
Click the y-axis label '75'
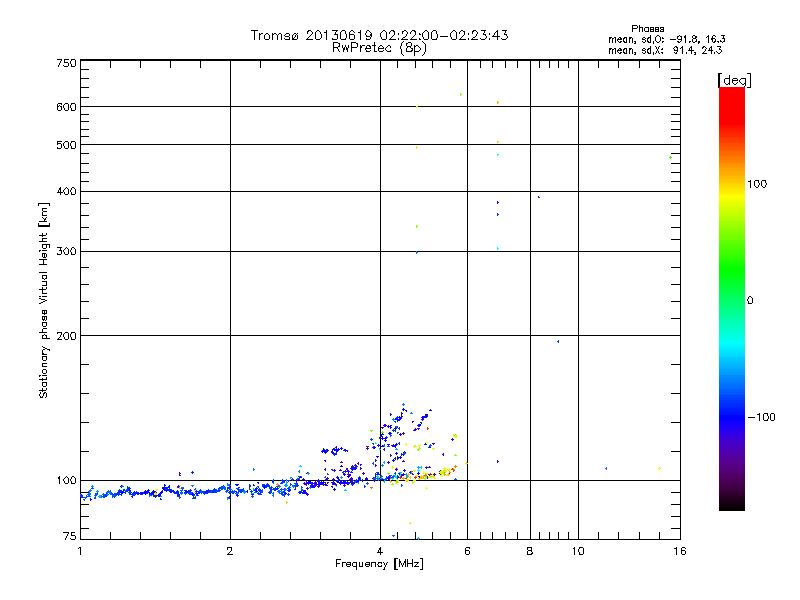coord(69,536)
